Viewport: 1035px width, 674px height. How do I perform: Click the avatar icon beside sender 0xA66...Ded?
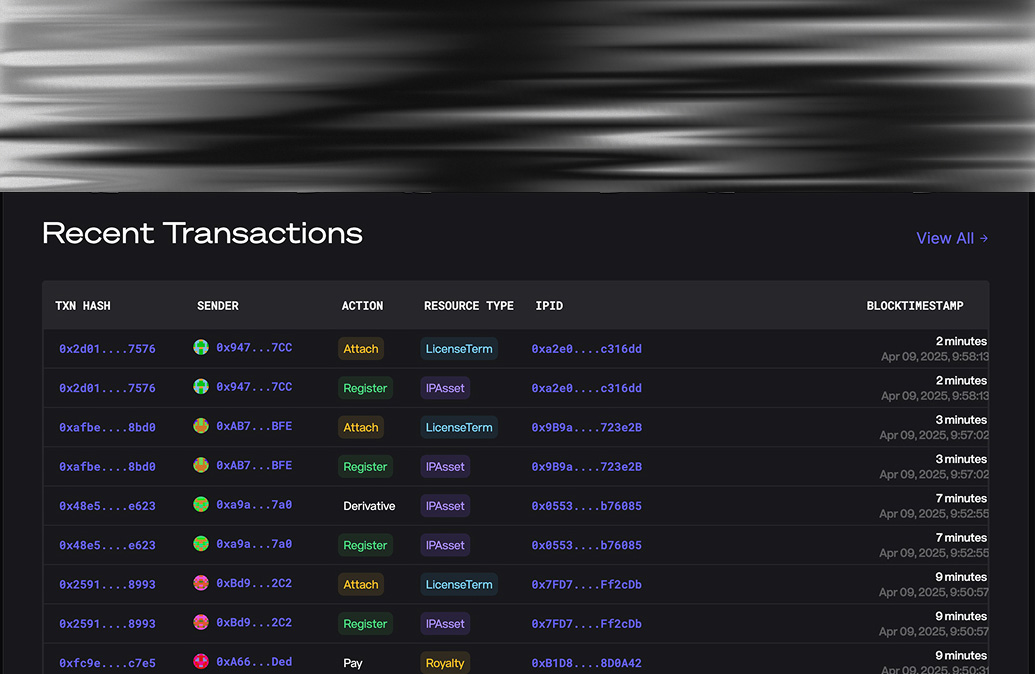[201, 662]
